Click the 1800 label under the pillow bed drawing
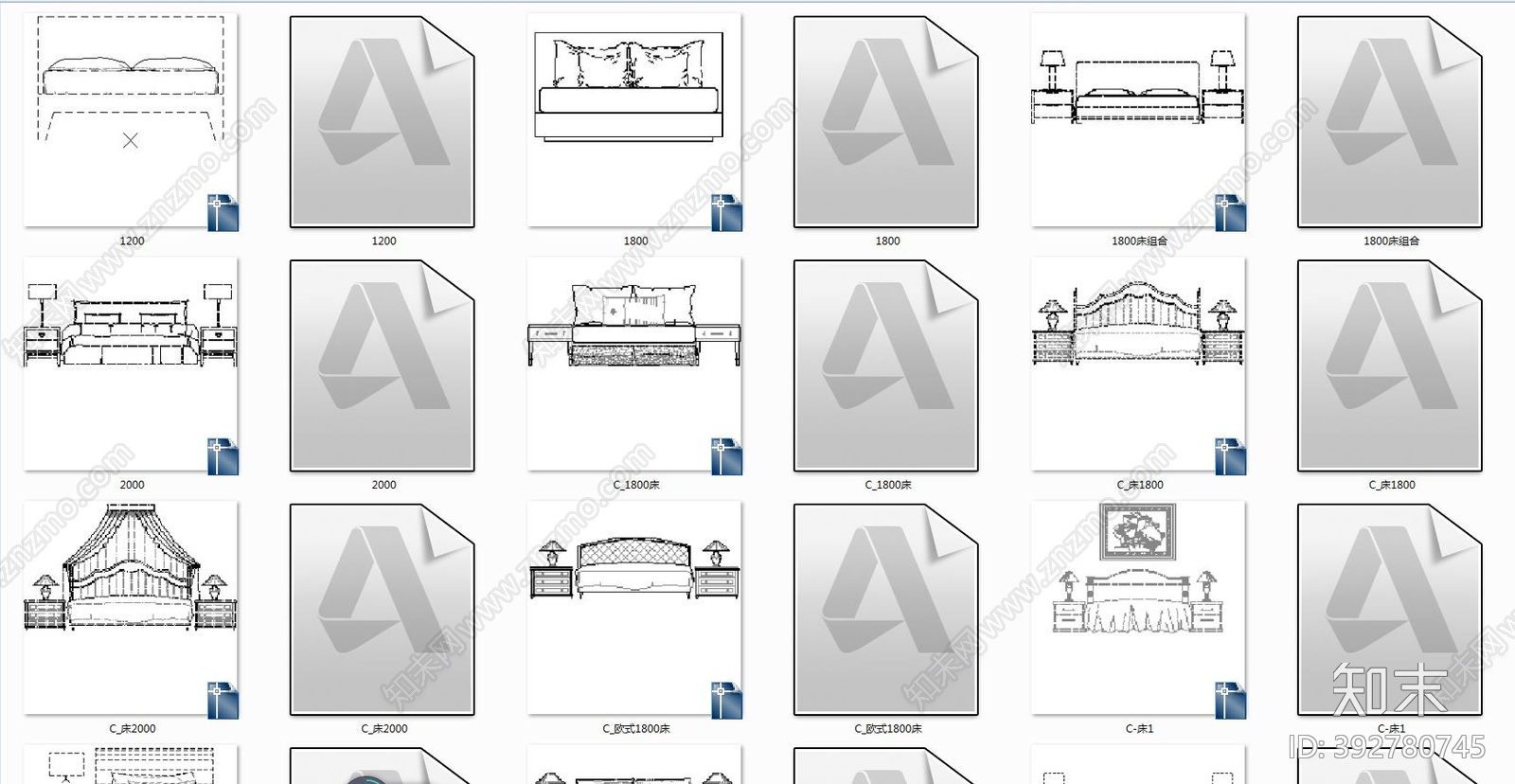The width and height of the screenshot is (1515, 784). (635, 241)
